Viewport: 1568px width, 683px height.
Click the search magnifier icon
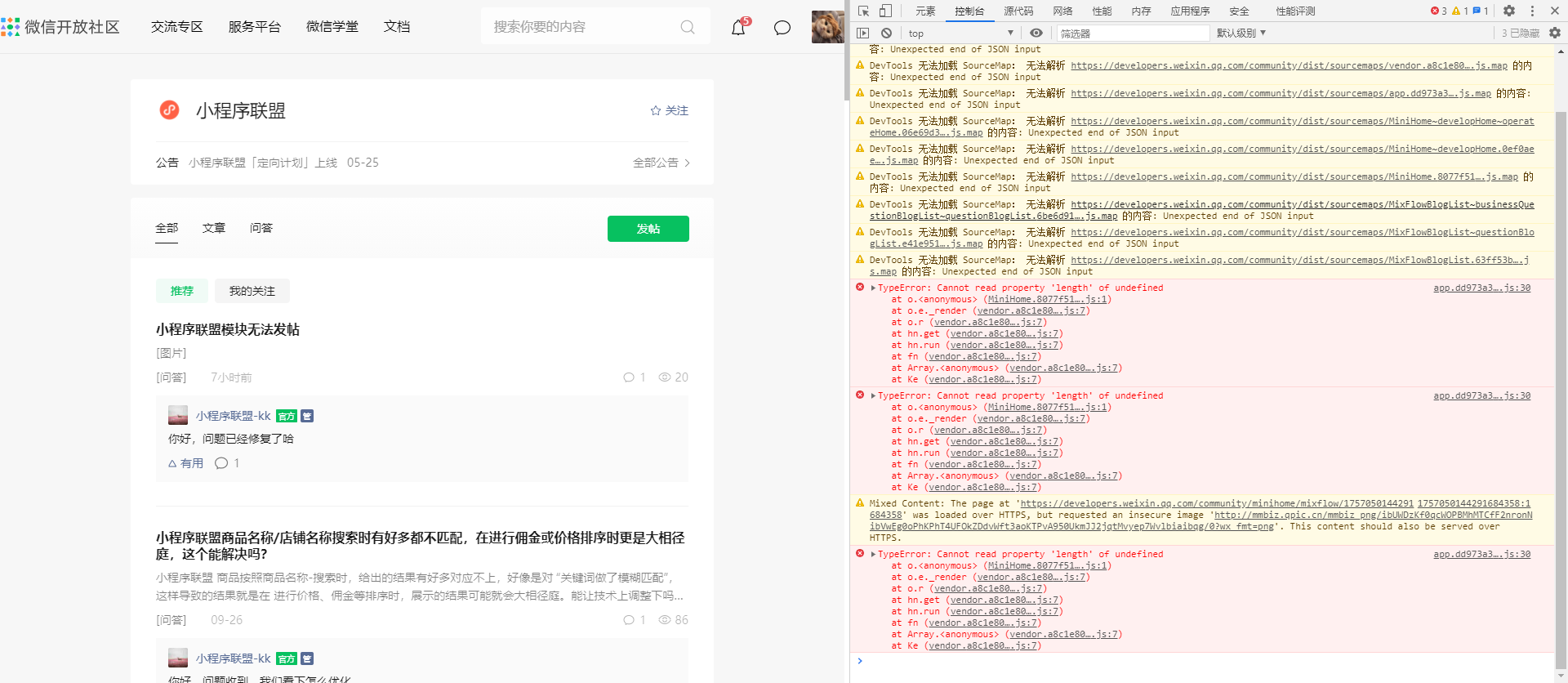688,27
